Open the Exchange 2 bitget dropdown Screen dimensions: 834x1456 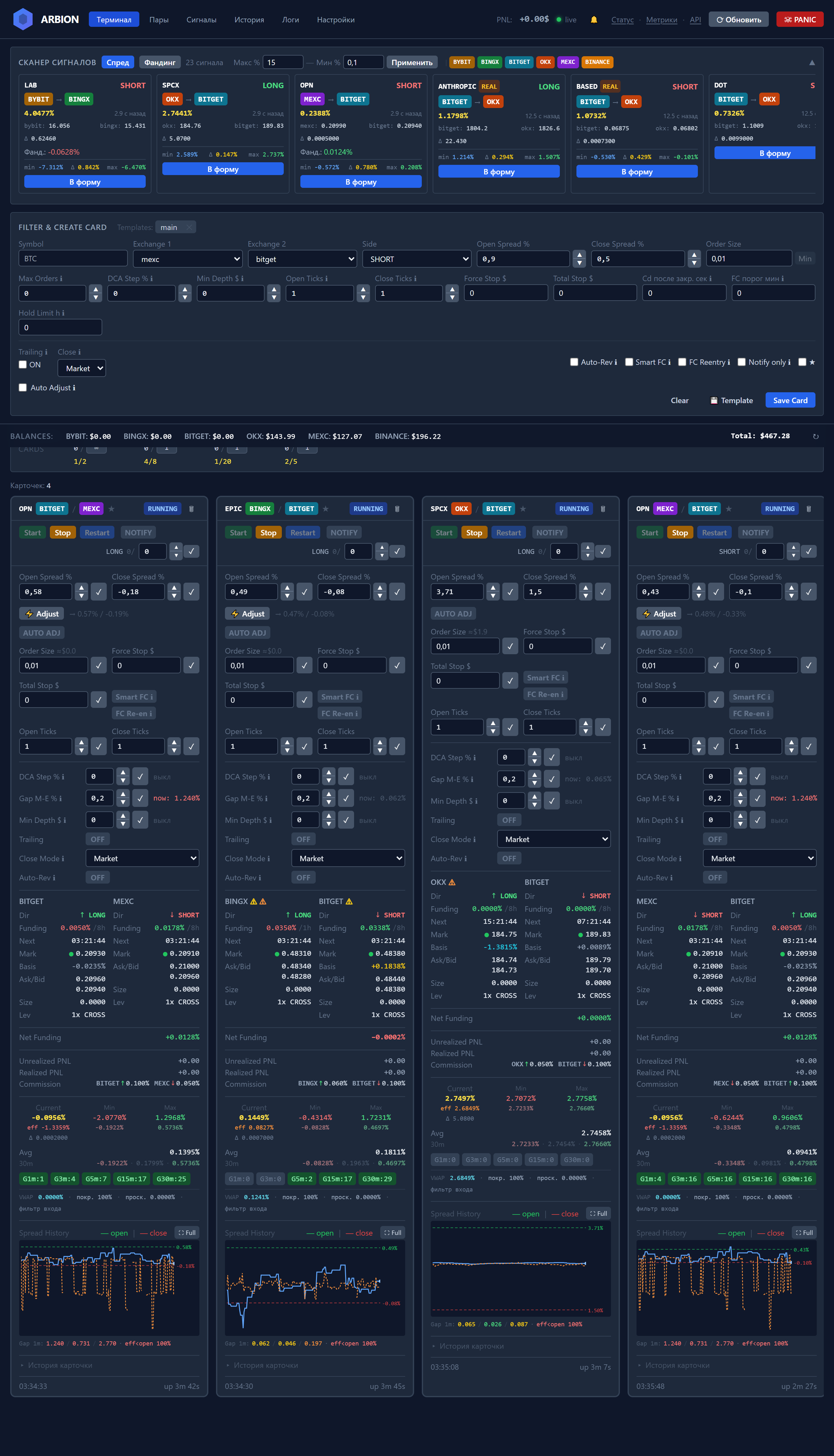[302, 259]
